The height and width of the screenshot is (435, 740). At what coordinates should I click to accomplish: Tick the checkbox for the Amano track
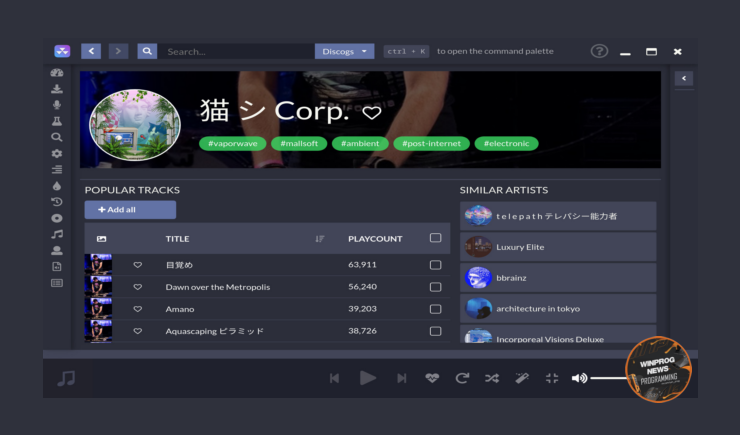(435, 309)
